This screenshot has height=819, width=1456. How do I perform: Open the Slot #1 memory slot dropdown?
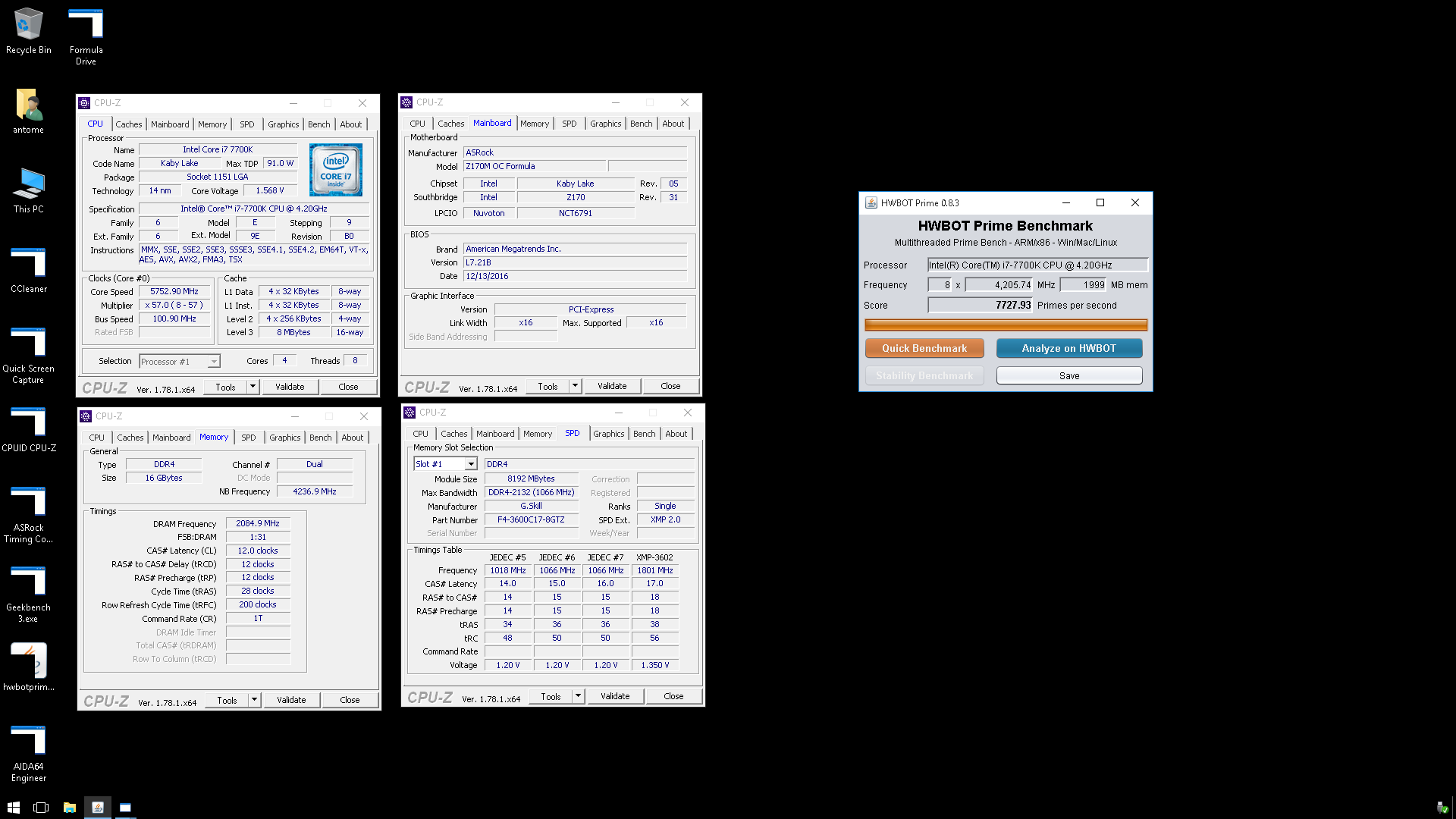click(x=445, y=464)
